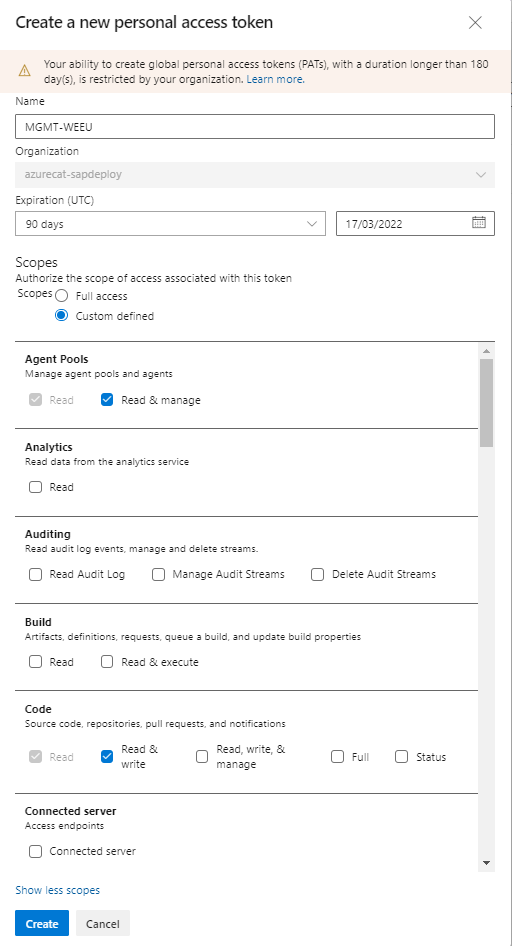Viewport: 512px width, 946px height.
Task: Click the warning triangle icon in banner
Action: [24, 71]
